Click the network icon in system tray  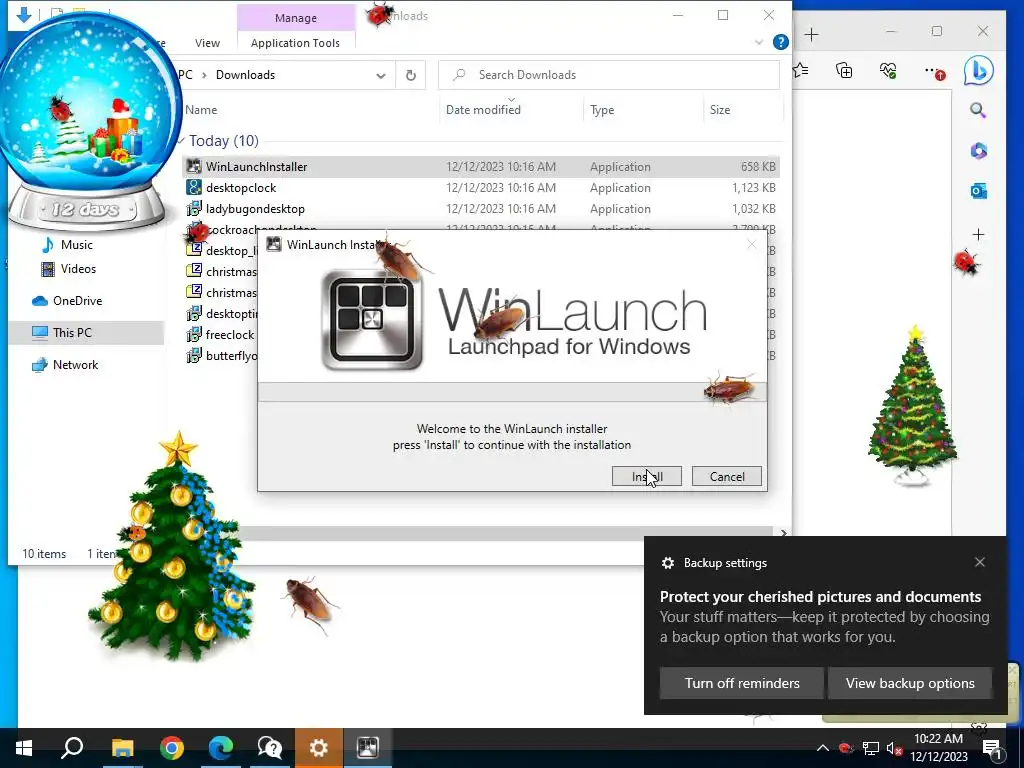click(x=871, y=748)
